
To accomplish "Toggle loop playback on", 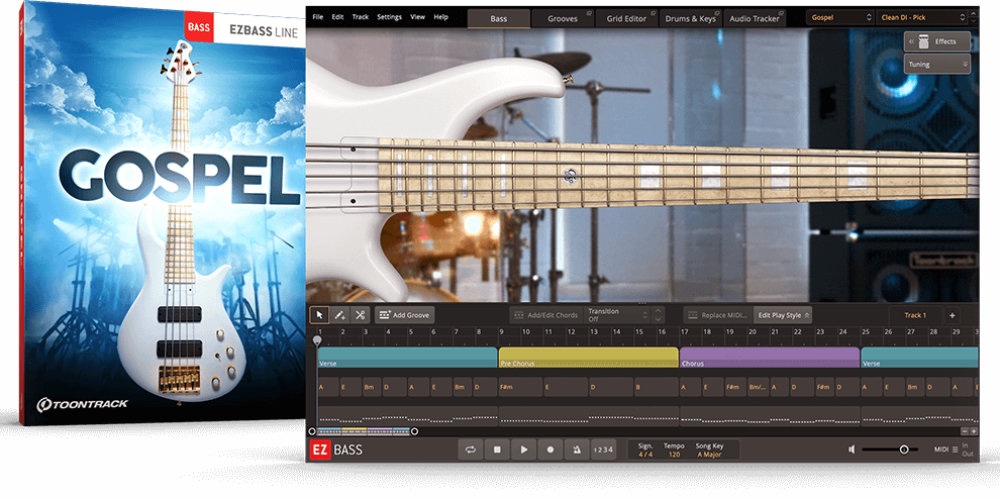I will 469,450.
